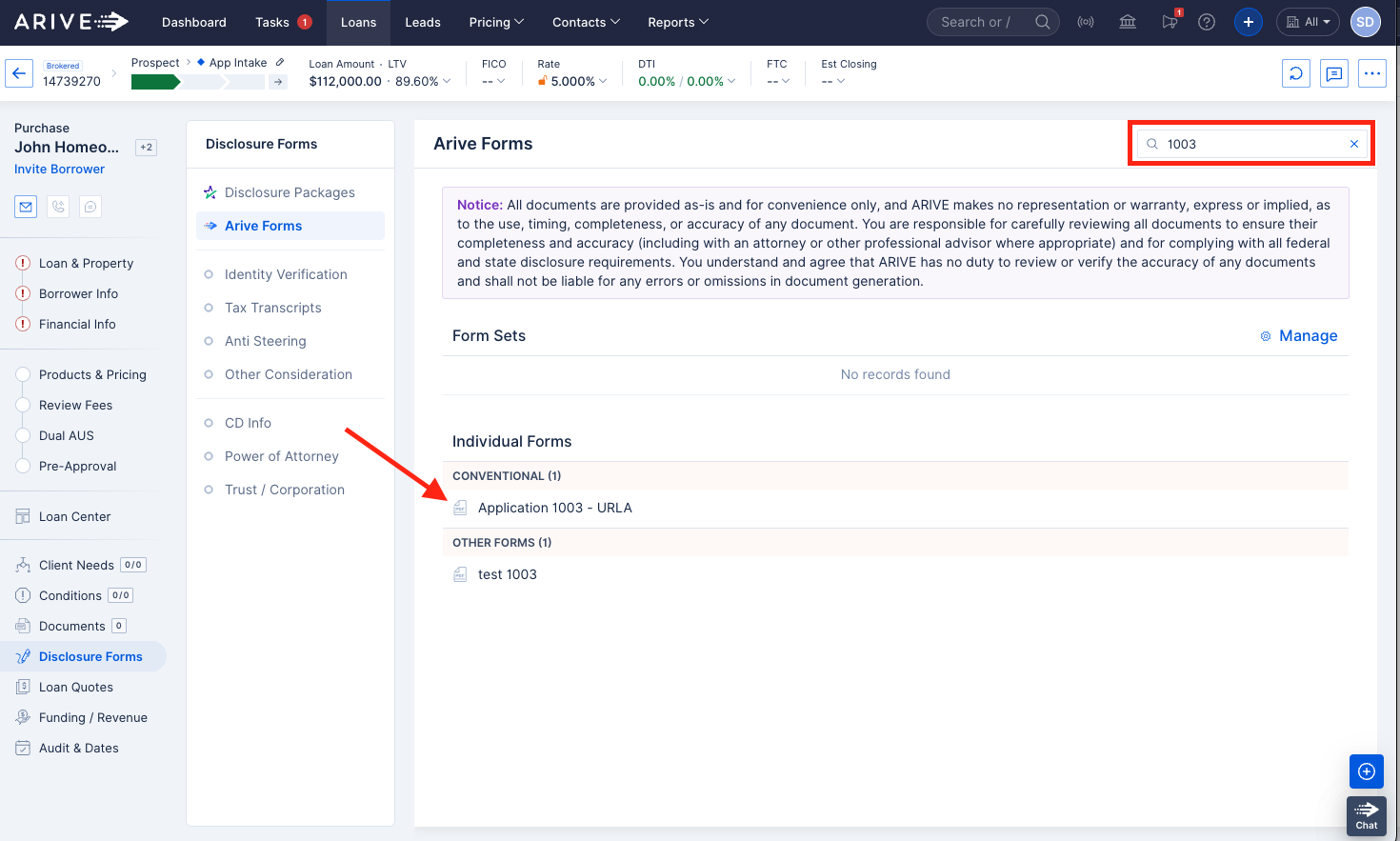The image size is (1400, 841).
Task: Open Documents section
Action: point(71,626)
